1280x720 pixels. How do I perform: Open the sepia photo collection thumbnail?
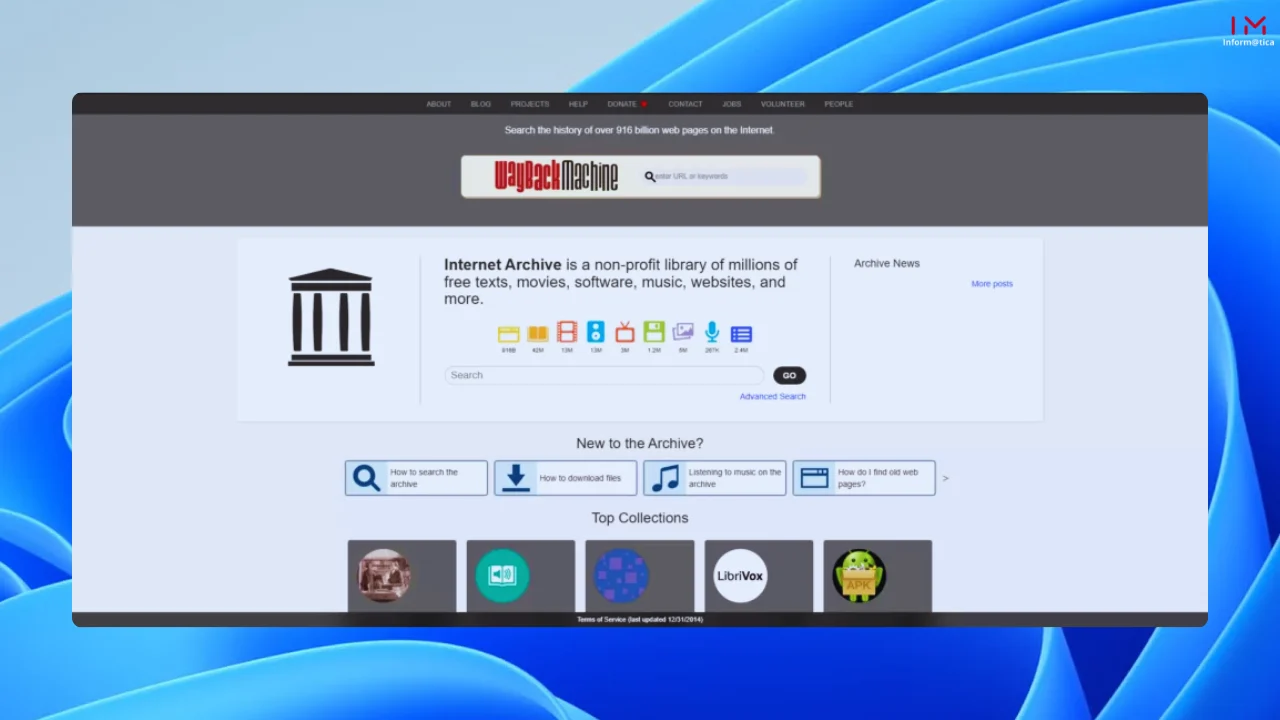(x=384, y=576)
